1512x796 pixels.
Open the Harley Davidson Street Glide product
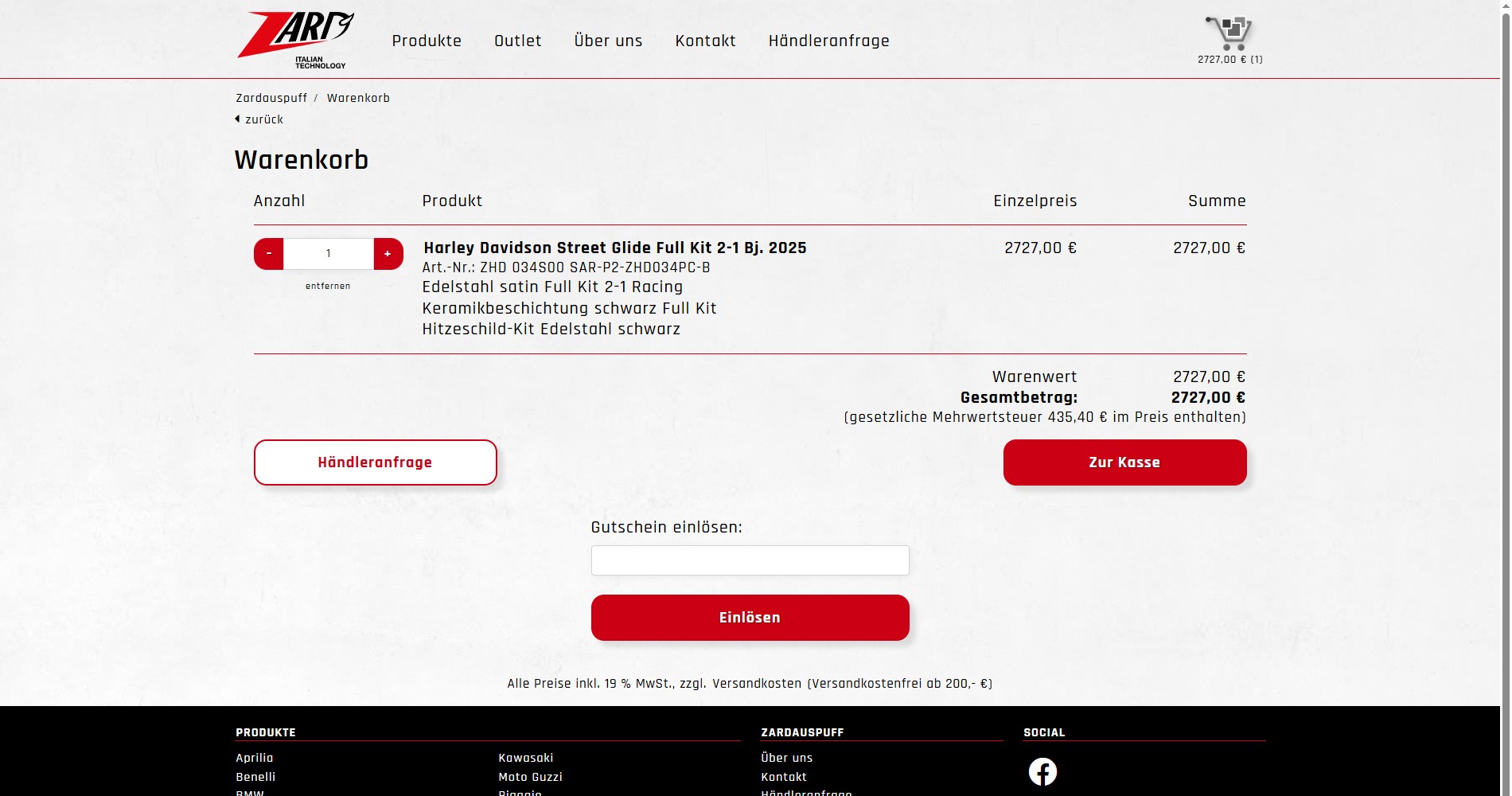(614, 248)
